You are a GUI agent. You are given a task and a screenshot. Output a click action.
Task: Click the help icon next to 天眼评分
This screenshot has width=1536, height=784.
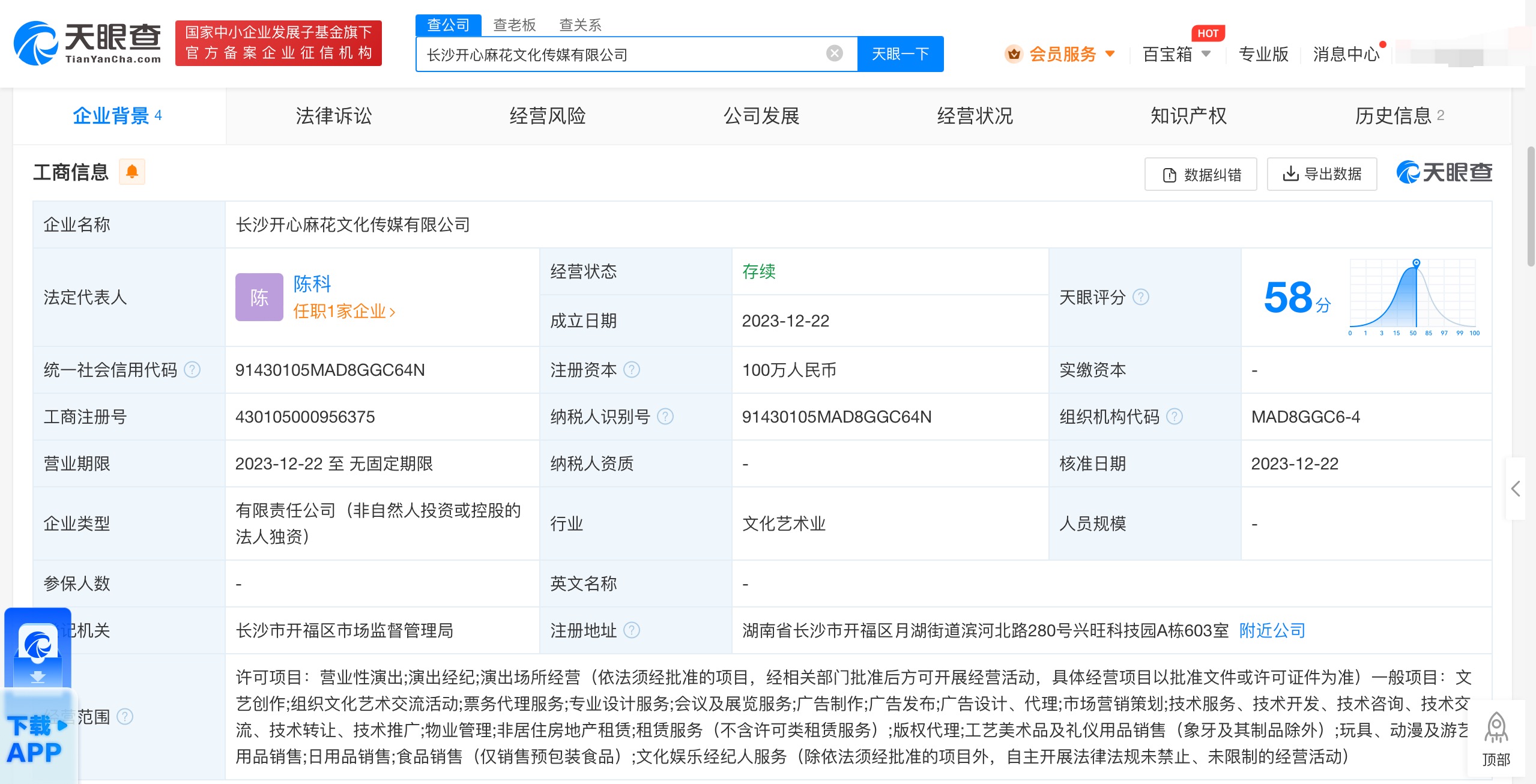pyautogui.click(x=1140, y=297)
